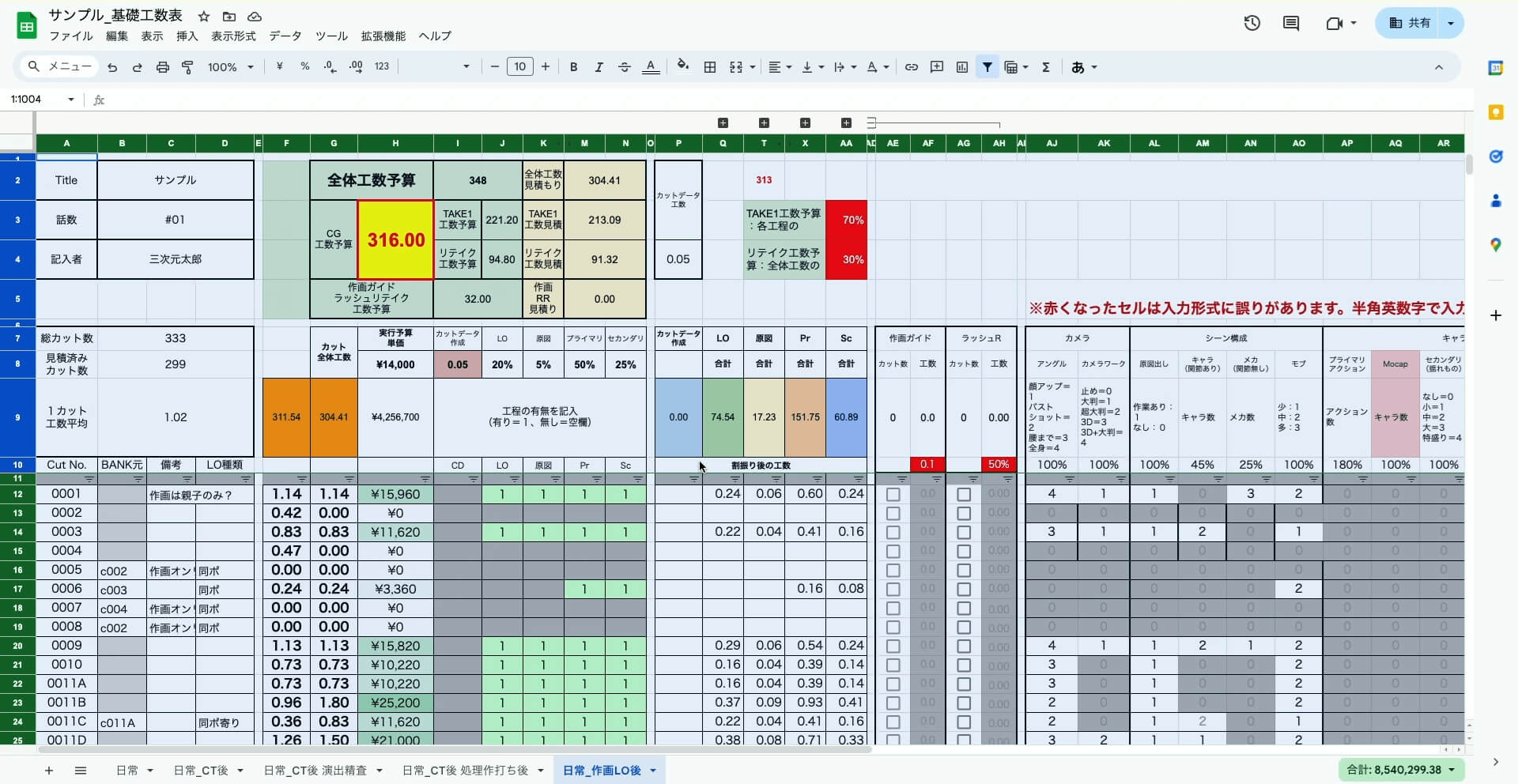Open the データ menu

pos(285,36)
